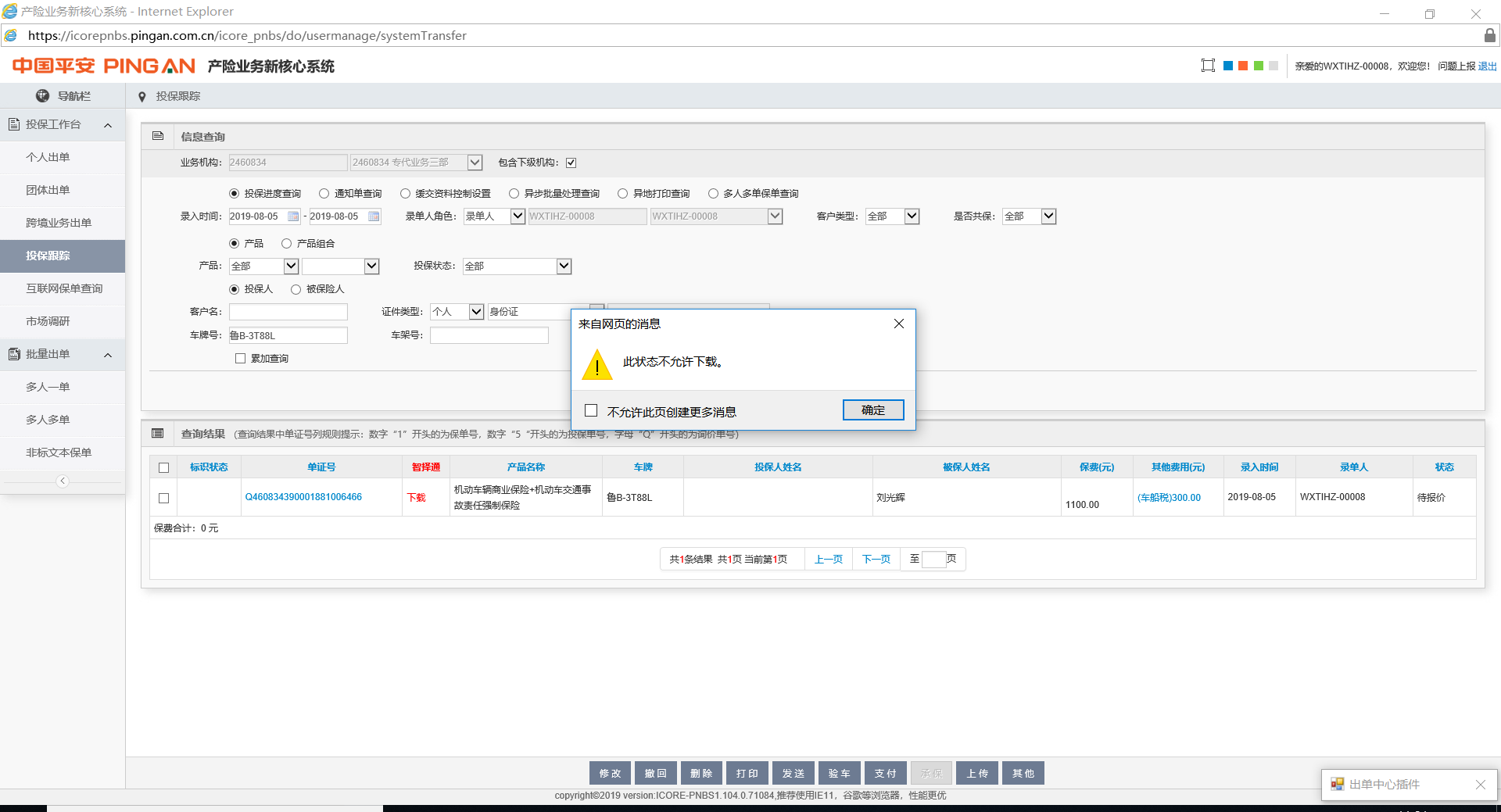Screen dimensions: 1501x812
Task: Click the 查询结果 list icon
Action: (x=158, y=433)
